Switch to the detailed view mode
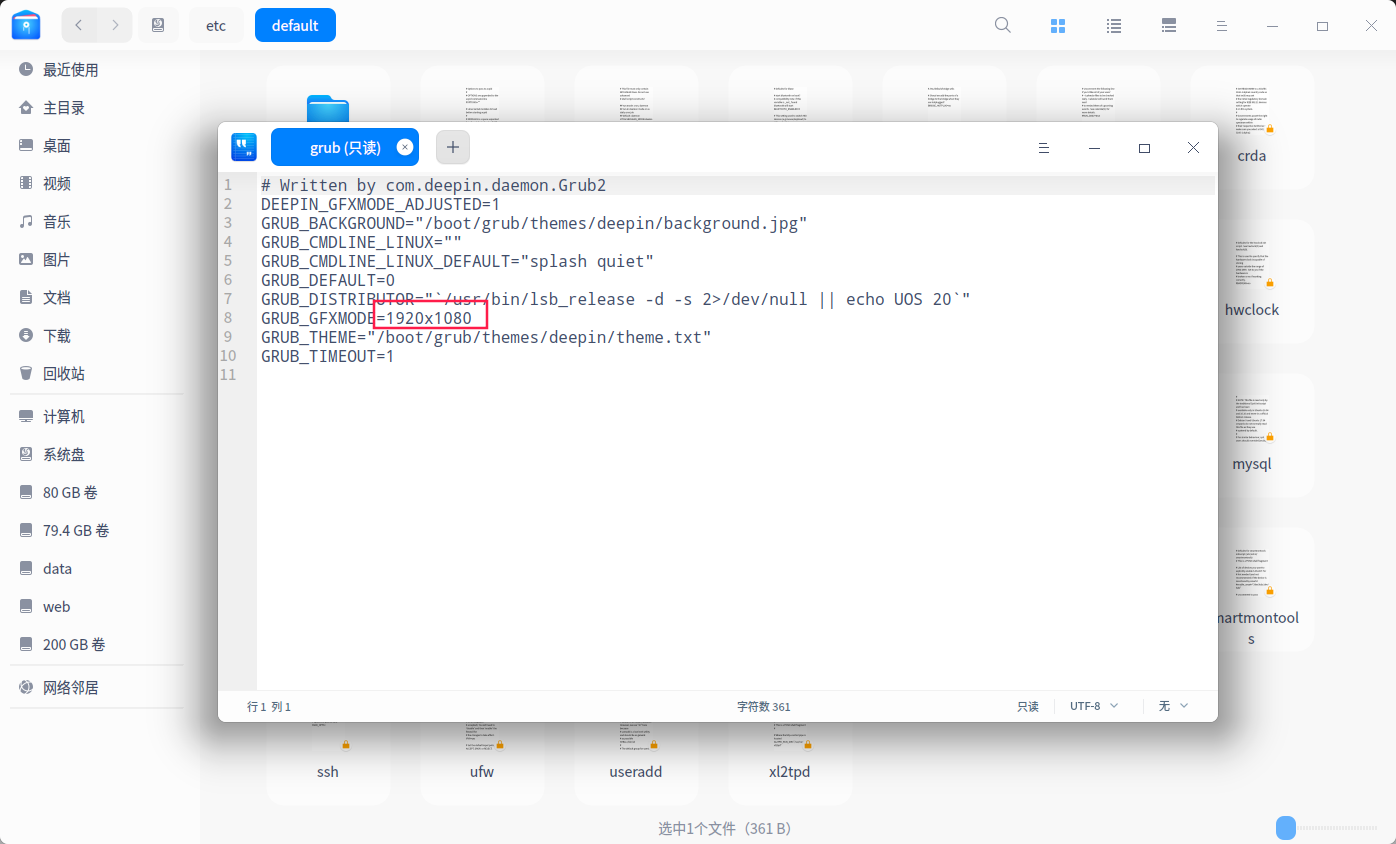Image resolution: width=1396 pixels, height=844 pixels. pyautogui.click(x=1168, y=25)
